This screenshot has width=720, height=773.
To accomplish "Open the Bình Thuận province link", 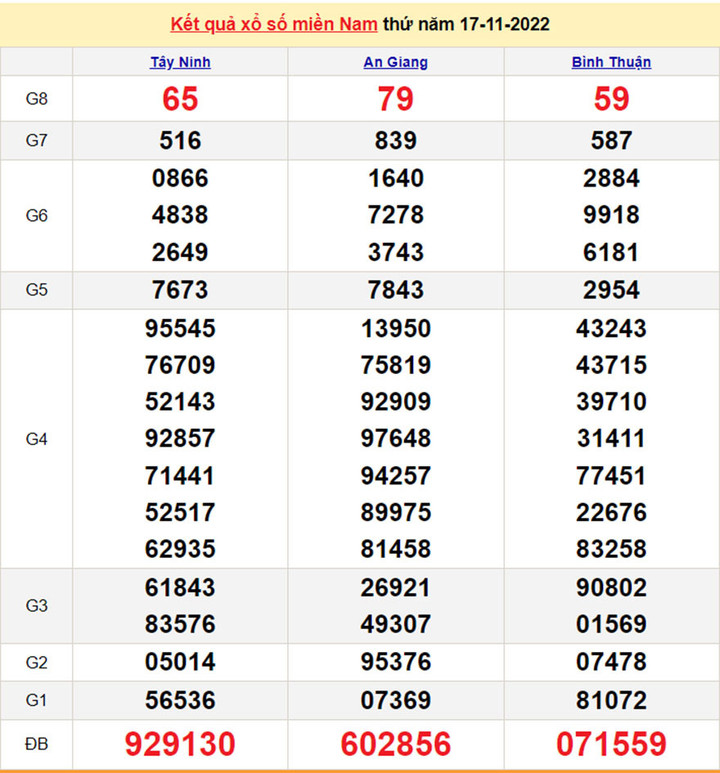I will [x=611, y=62].
